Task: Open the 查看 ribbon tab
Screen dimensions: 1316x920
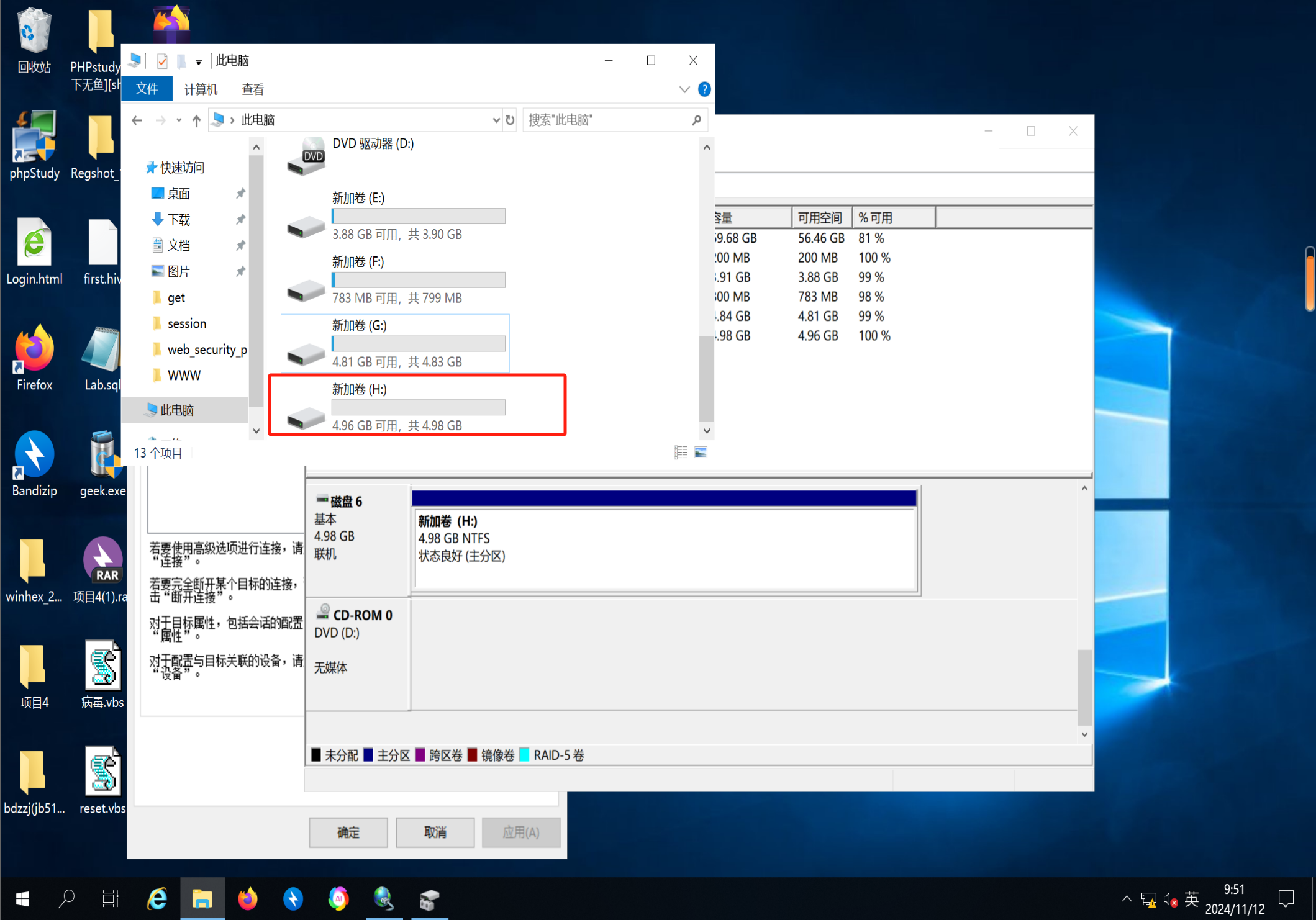Action: point(253,89)
